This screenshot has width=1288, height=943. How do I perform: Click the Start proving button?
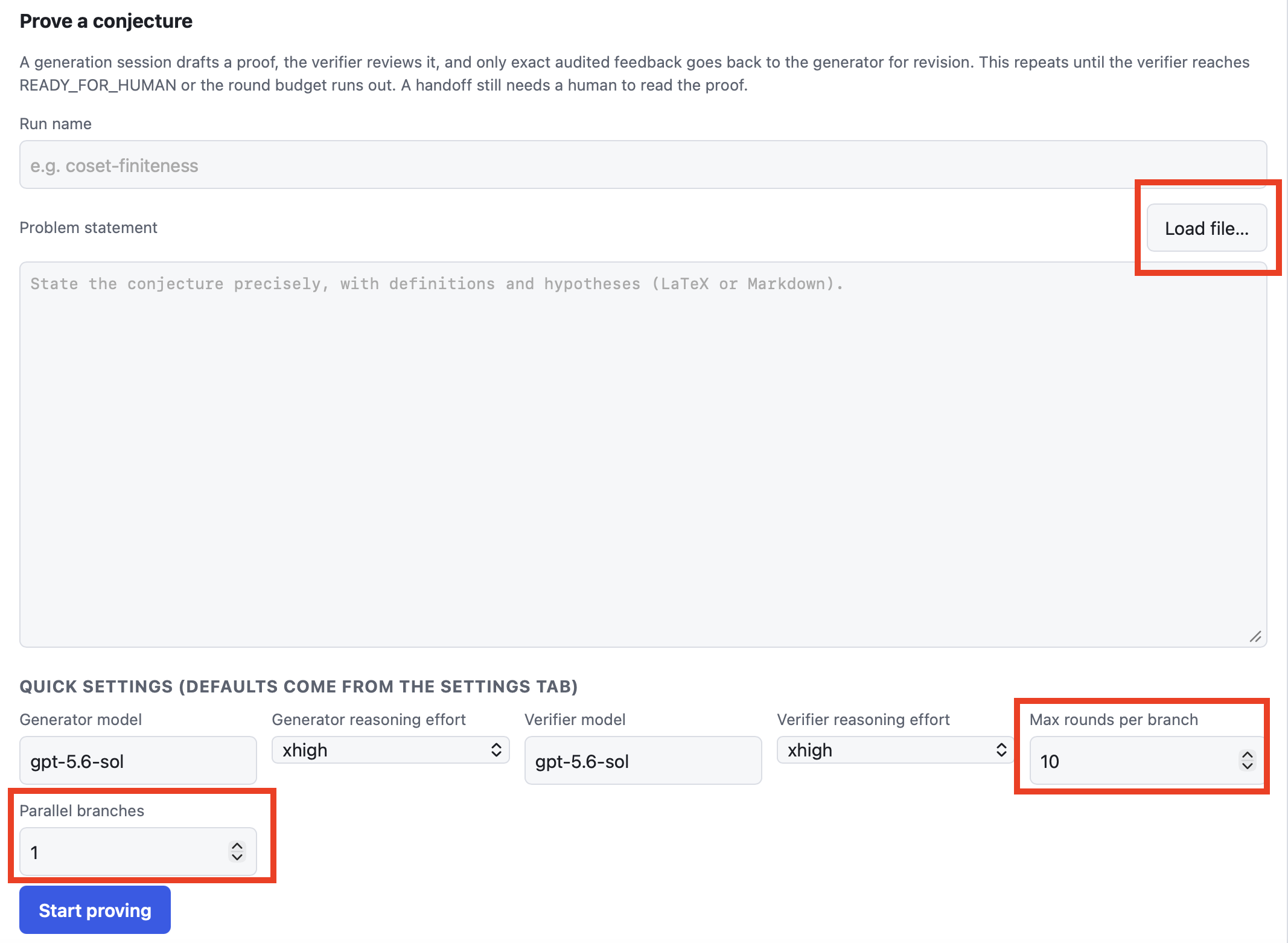click(95, 910)
